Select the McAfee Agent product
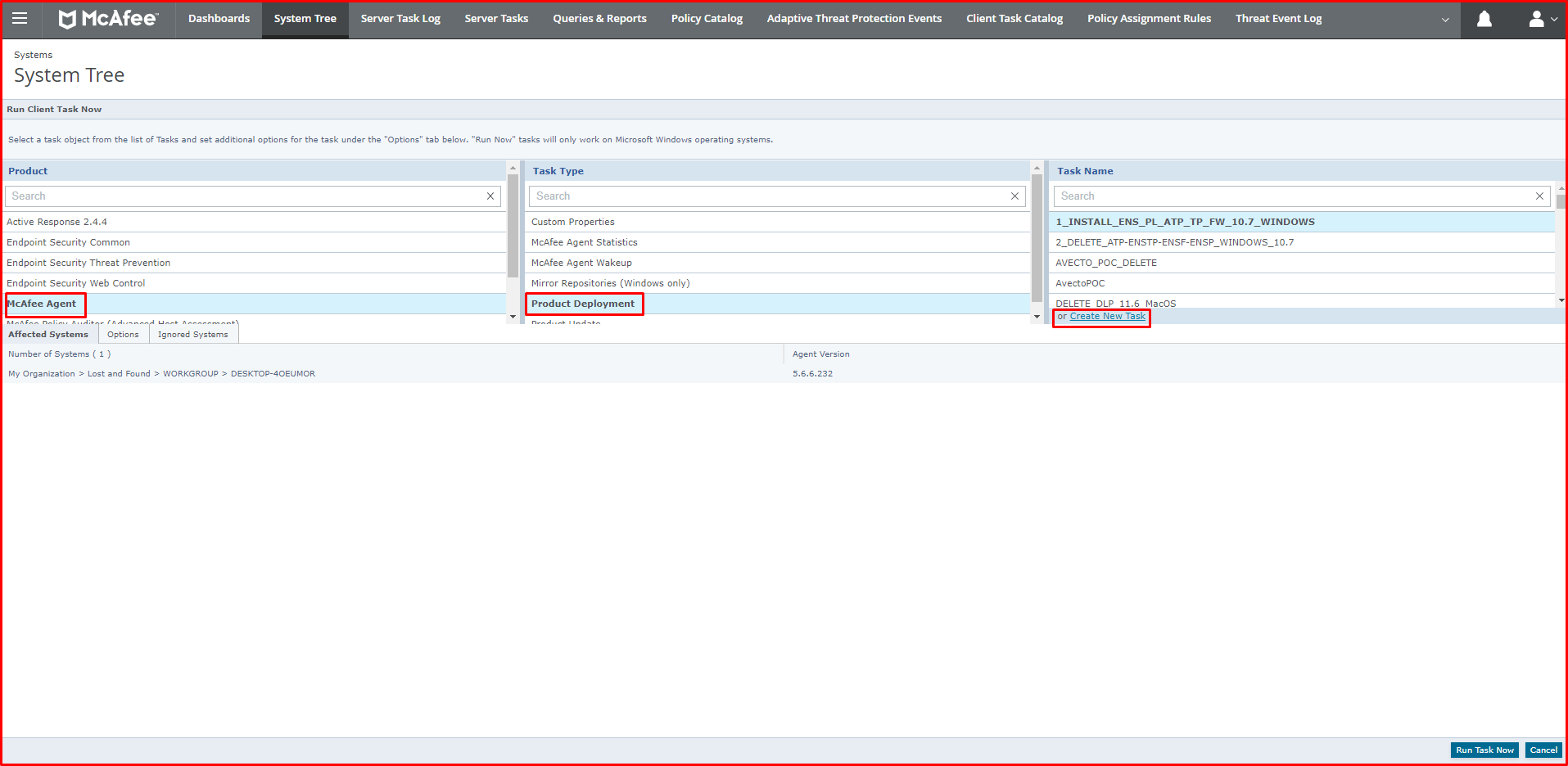Screen dimensions: 1568x766 click(x=254, y=304)
